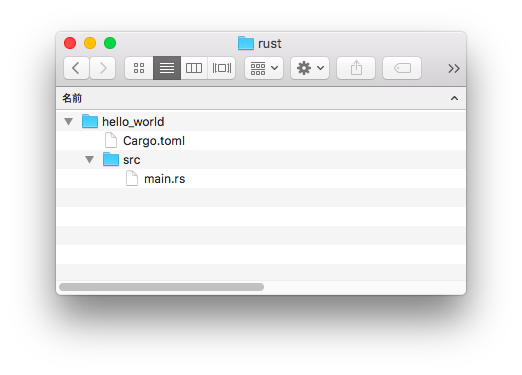This screenshot has height=375, width=522.
Task: Click the Share toolbar button
Action: click(356, 68)
